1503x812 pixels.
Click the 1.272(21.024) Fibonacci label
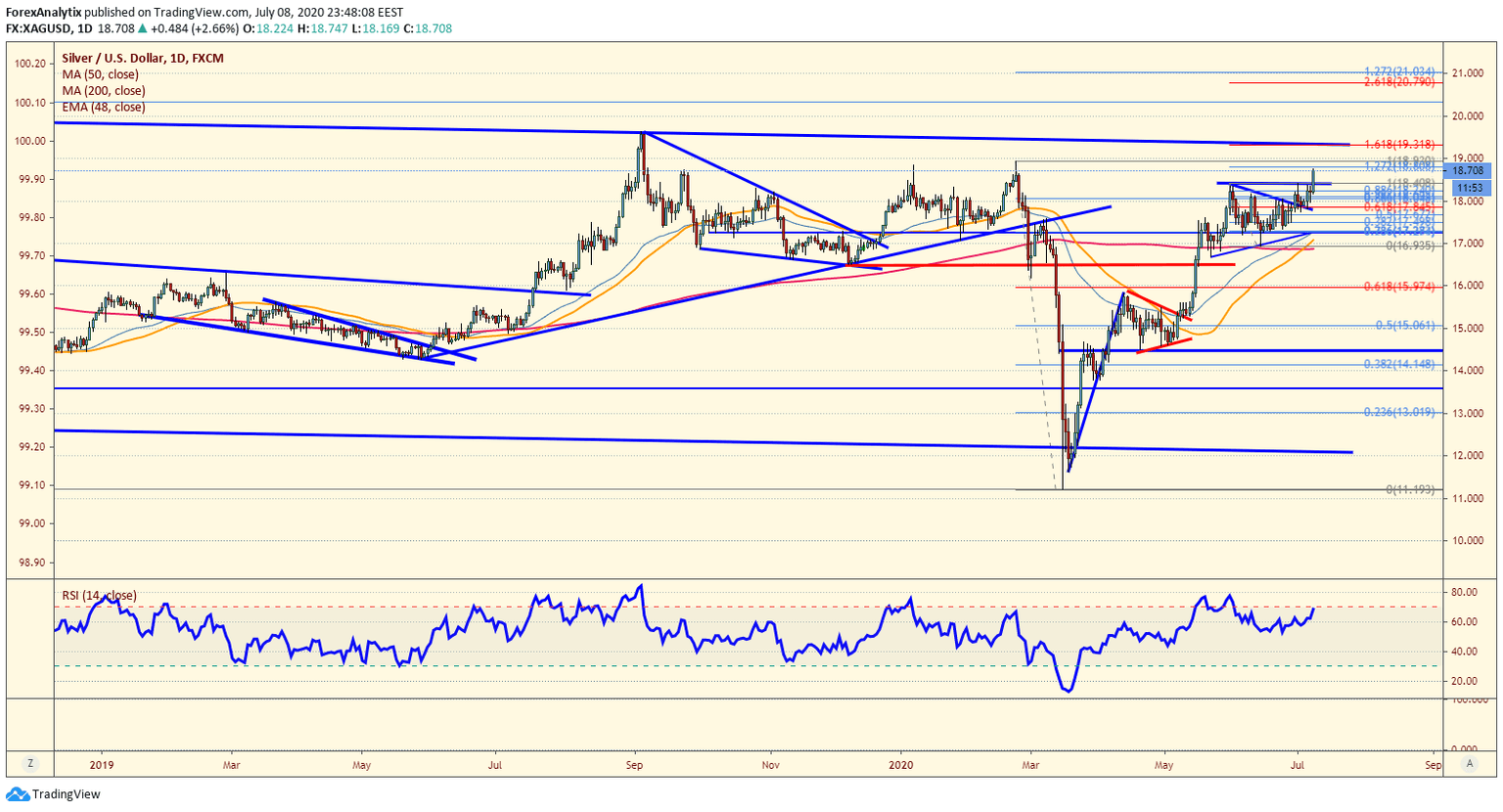(x=1400, y=71)
